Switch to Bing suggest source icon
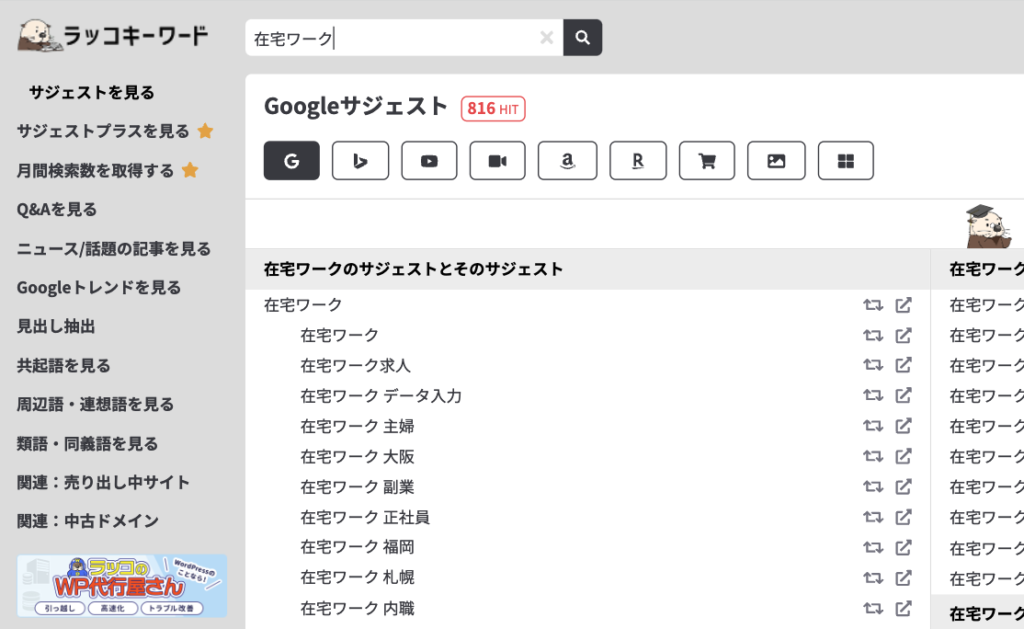Image resolution: width=1024 pixels, height=629 pixels. (x=360, y=161)
